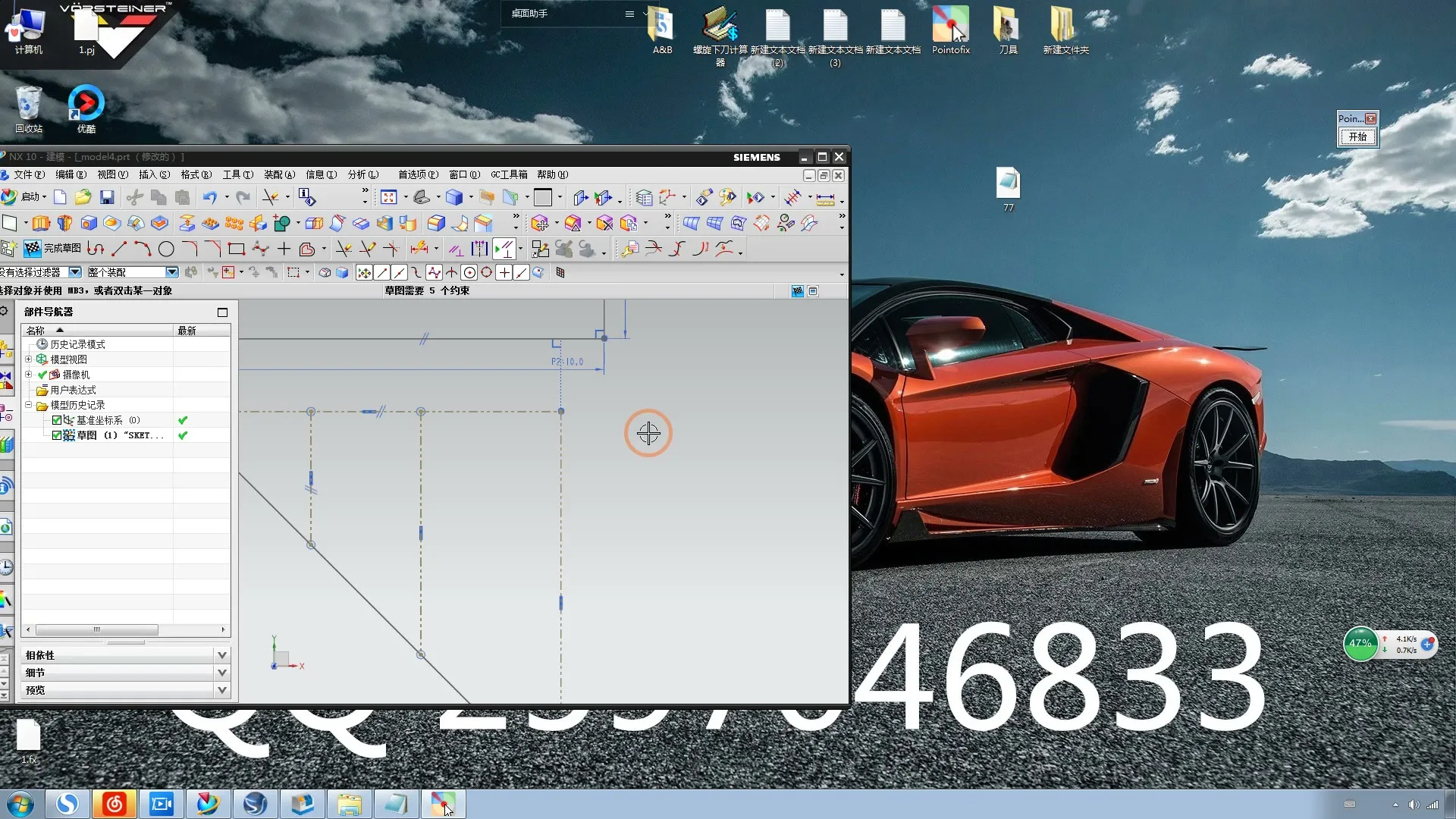
Task: Open the 插入(S) menu
Action: (154, 174)
